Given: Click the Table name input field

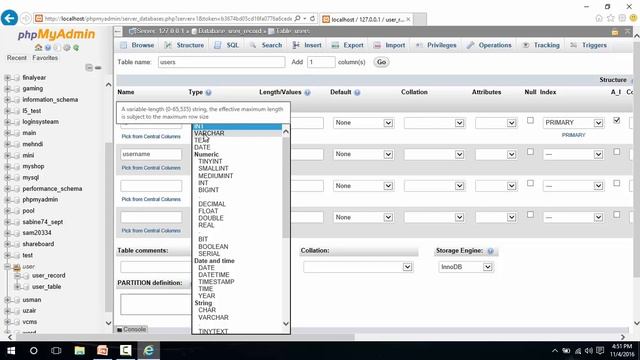Looking at the screenshot, I should (x=222, y=62).
